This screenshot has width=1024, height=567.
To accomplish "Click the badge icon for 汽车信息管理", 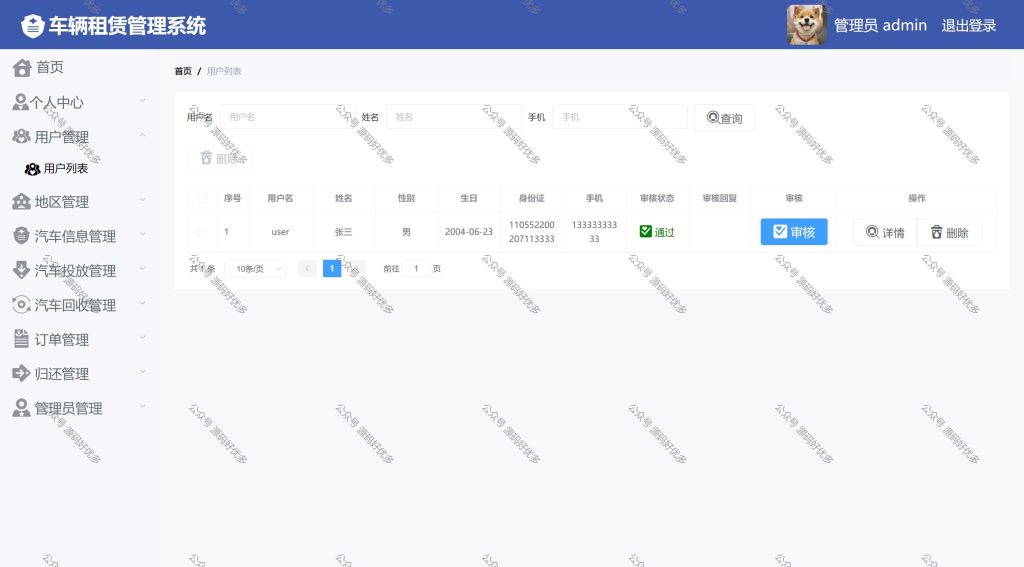I will pyautogui.click(x=22, y=236).
